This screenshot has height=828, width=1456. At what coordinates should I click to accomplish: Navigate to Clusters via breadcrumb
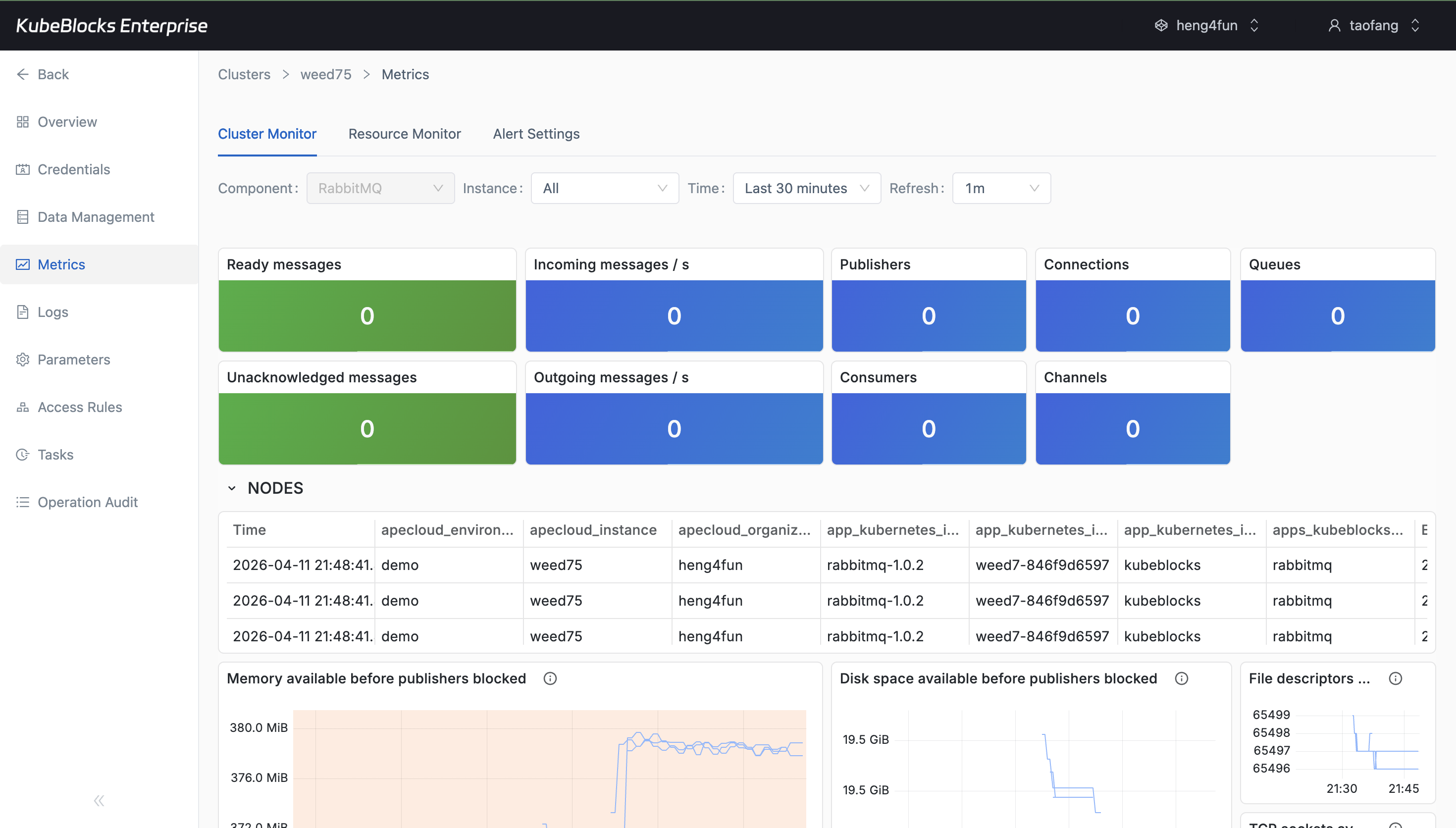243,74
